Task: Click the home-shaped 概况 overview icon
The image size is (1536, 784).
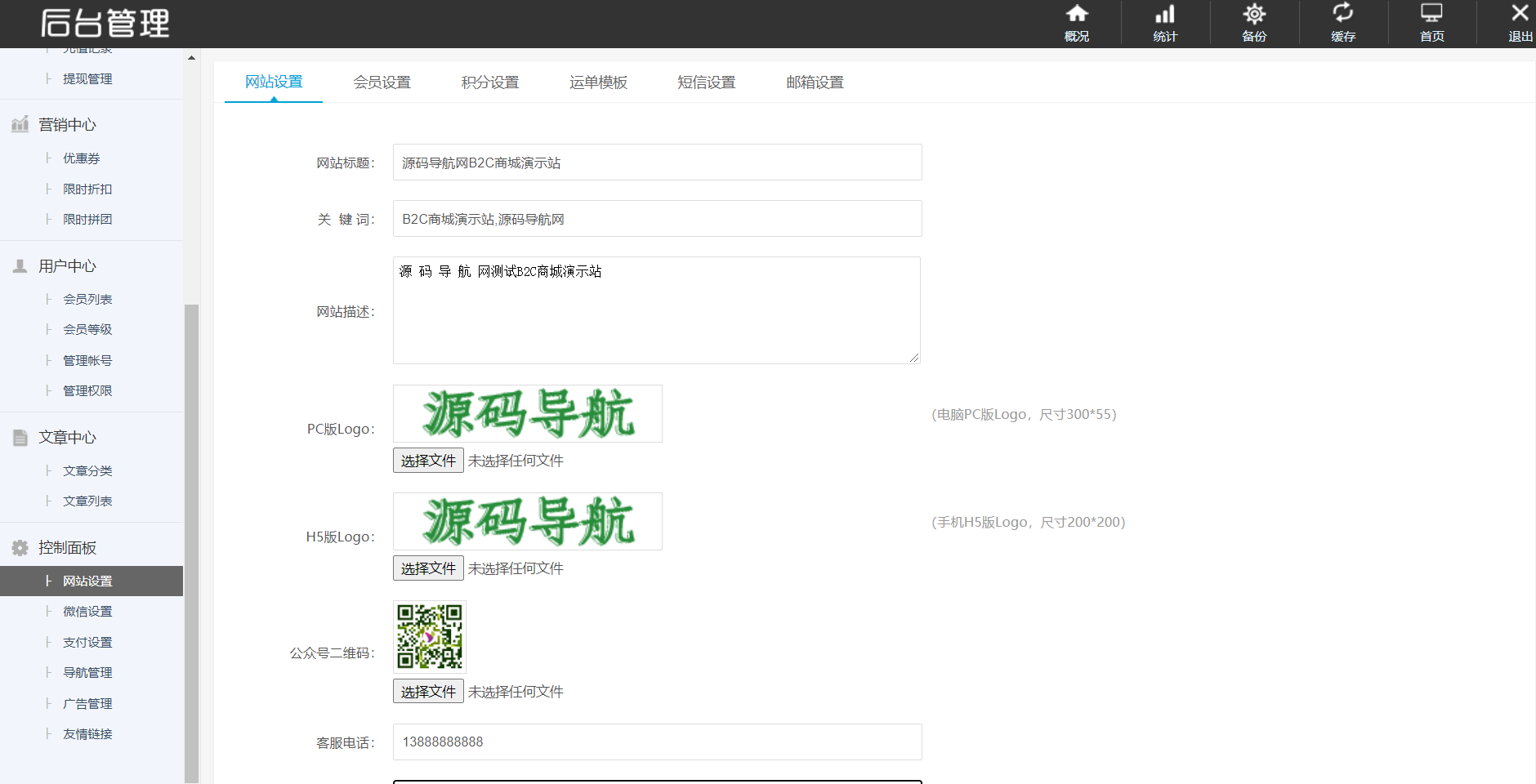Action: pyautogui.click(x=1077, y=14)
